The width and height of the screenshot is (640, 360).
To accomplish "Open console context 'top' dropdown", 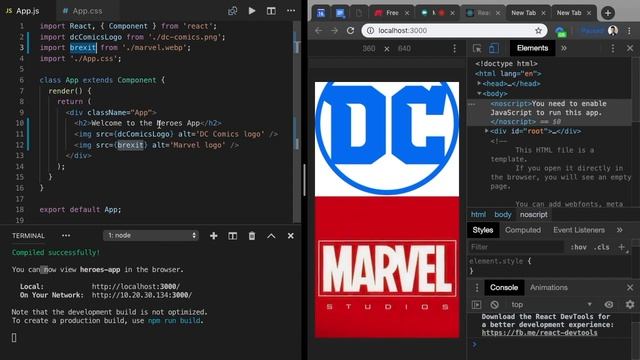I will [x=551, y=305].
